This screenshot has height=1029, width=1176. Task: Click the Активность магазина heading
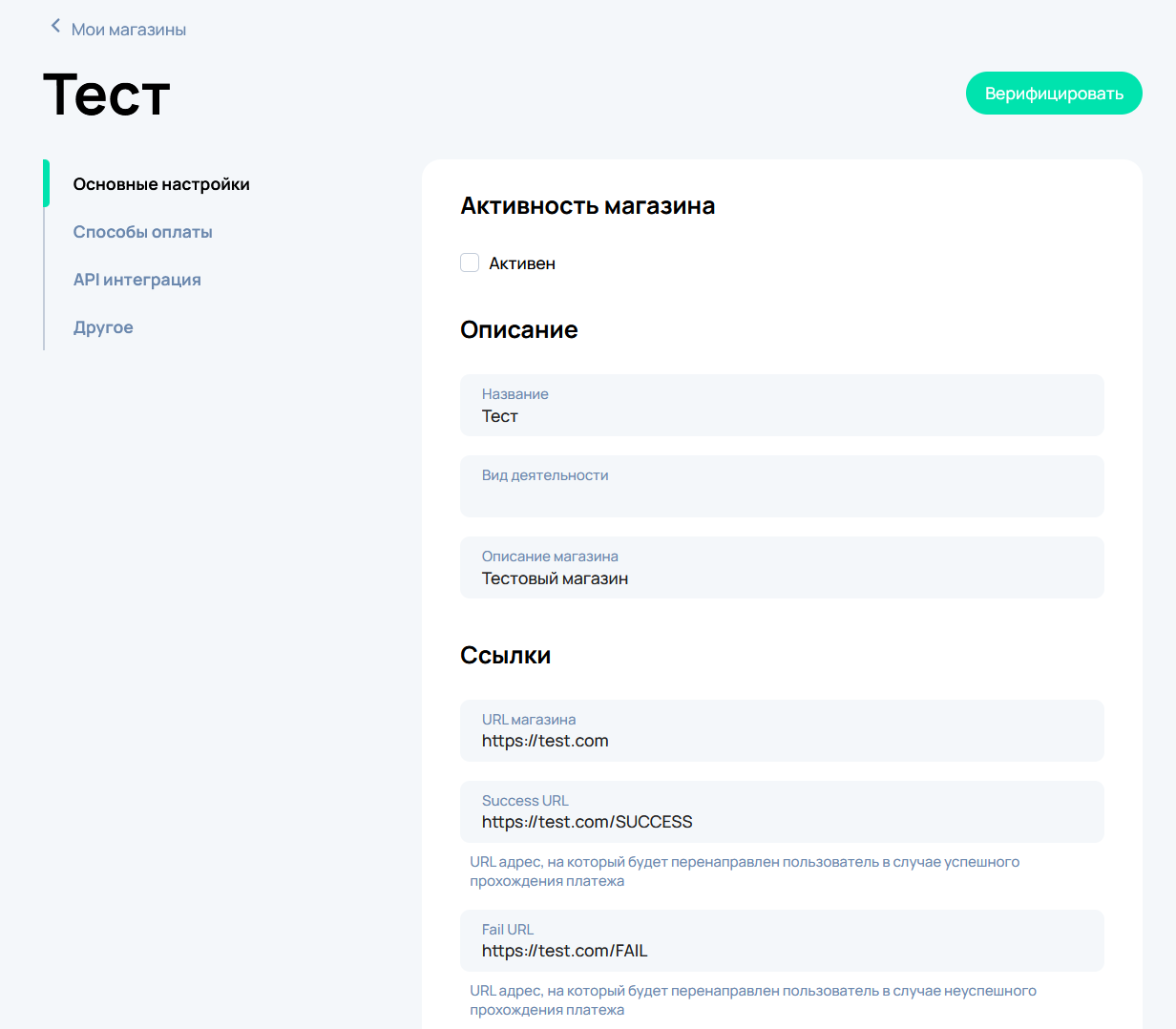(x=587, y=206)
